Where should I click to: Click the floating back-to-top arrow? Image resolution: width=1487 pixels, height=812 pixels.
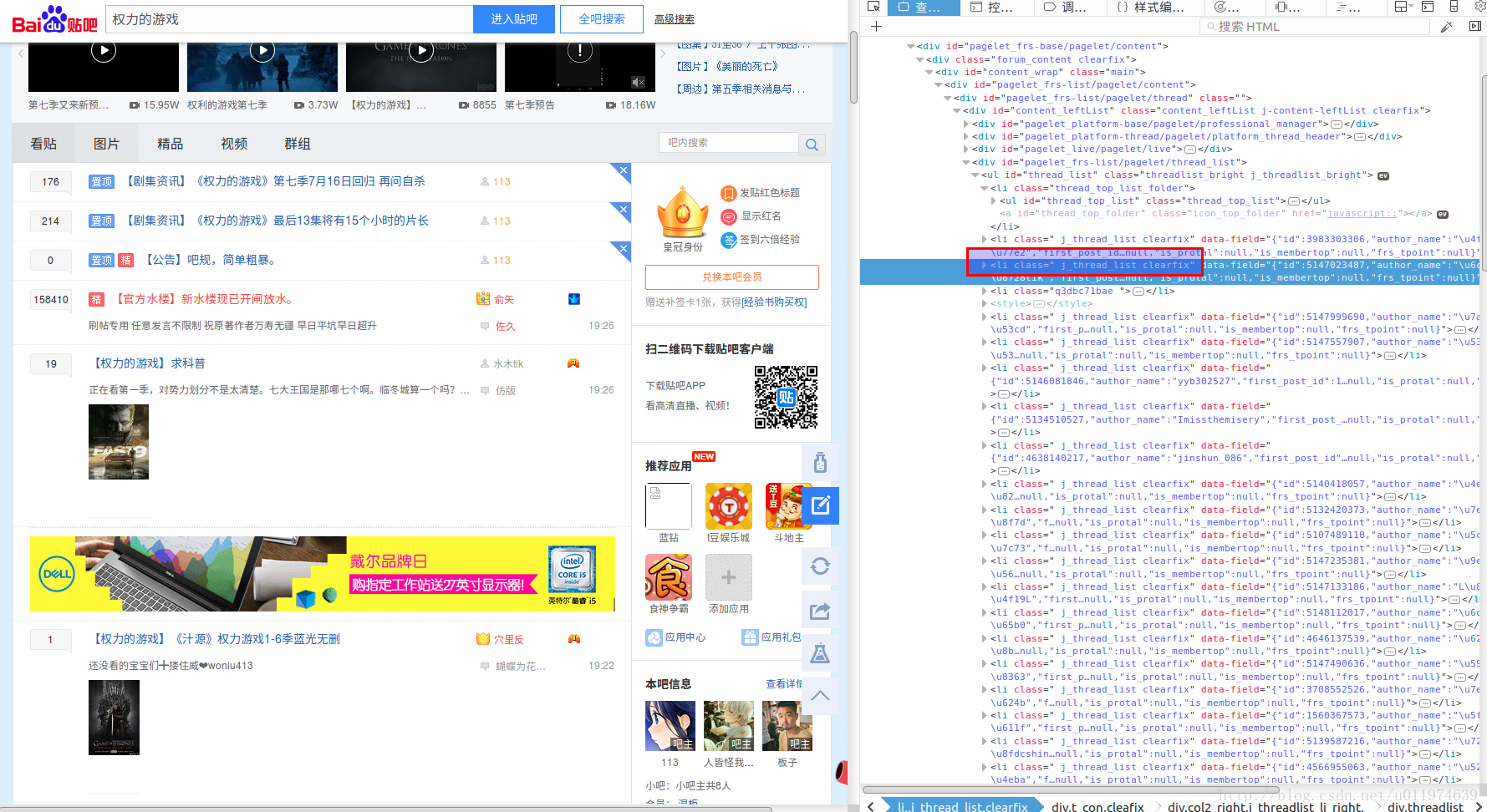click(x=820, y=696)
